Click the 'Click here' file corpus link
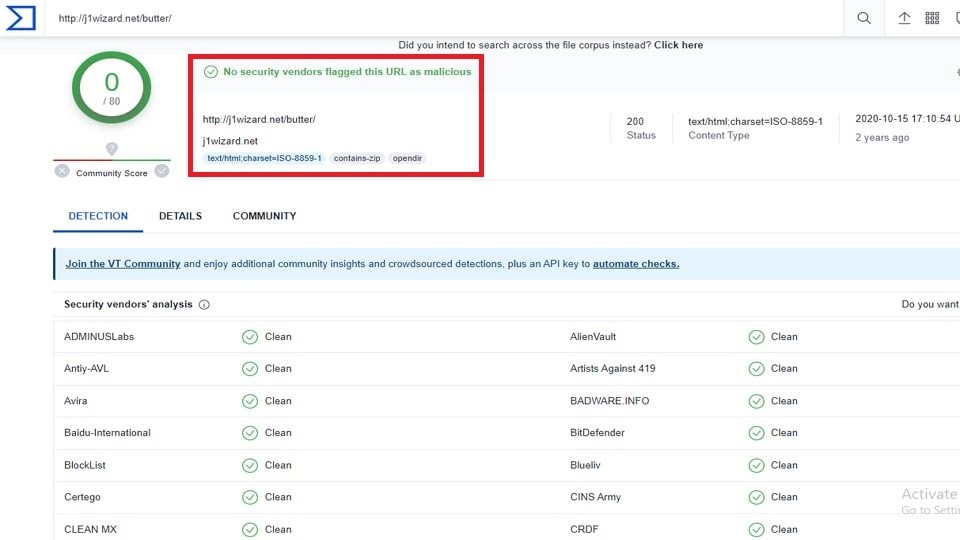The image size is (960, 540). 678,45
